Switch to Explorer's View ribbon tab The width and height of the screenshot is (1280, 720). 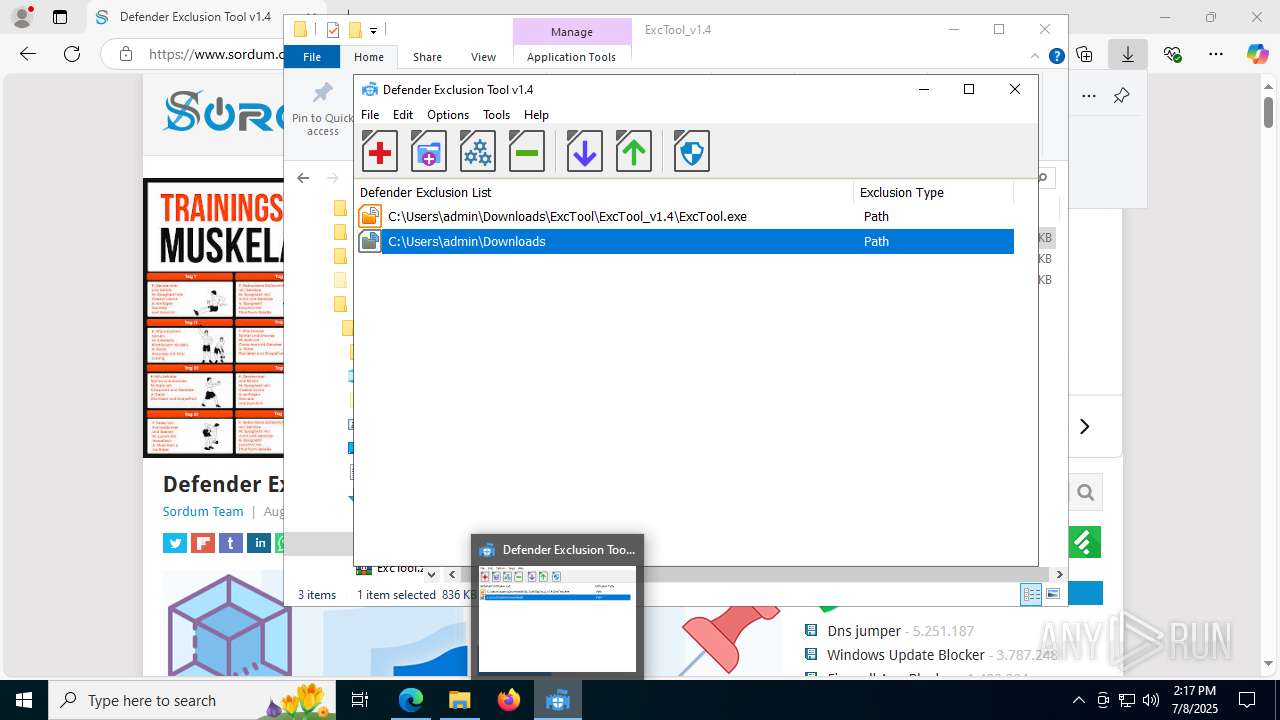(483, 57)
